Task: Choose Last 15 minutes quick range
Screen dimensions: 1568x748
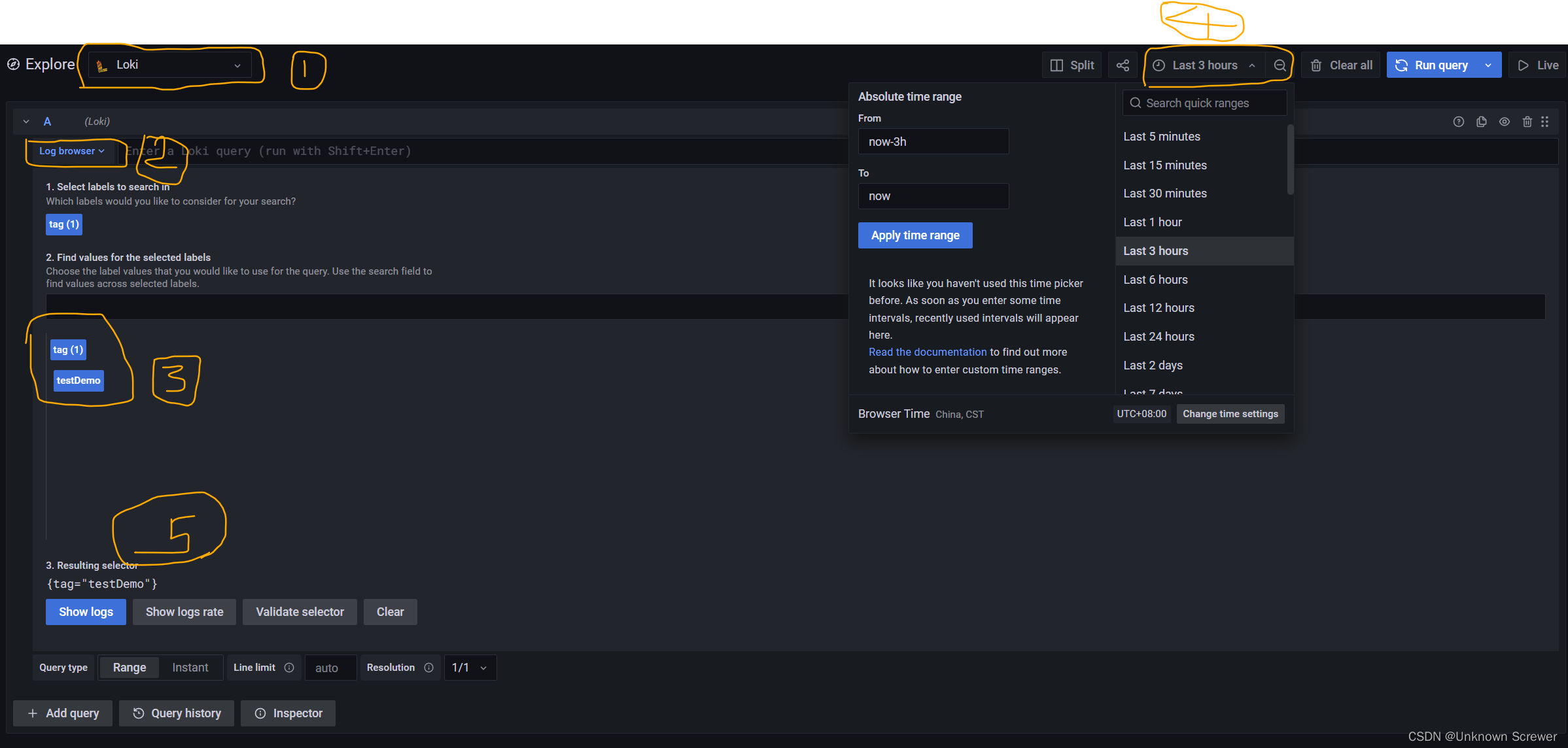Action: [1164, 165]
